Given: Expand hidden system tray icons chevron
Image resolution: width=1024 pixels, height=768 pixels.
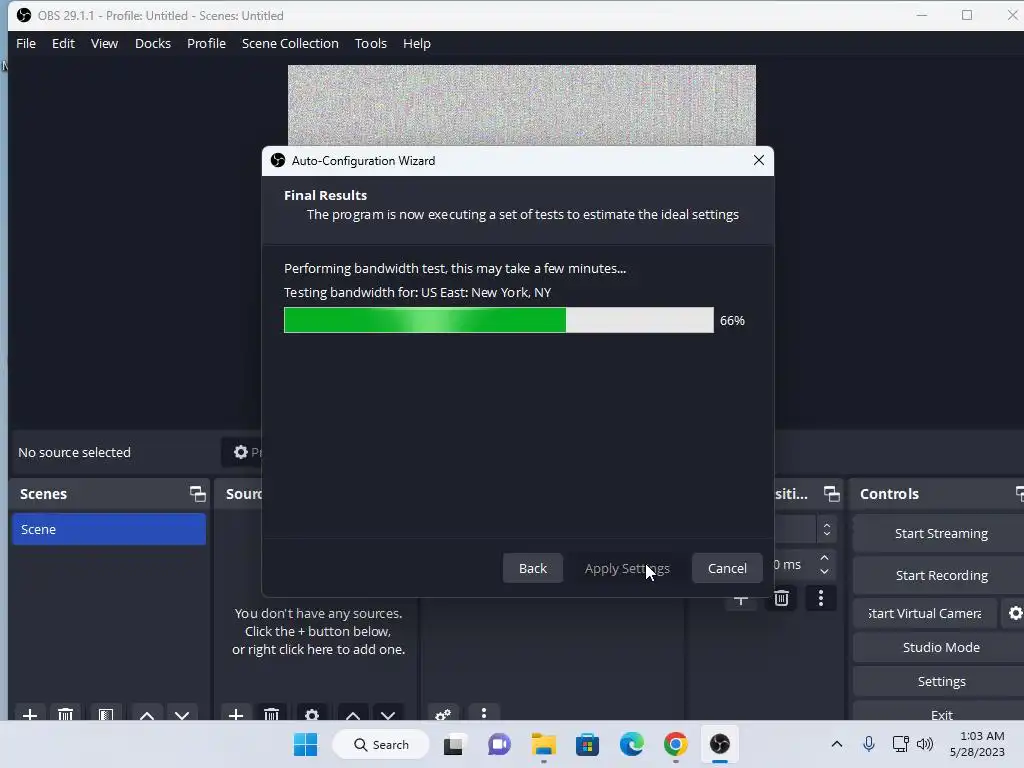Looking at the screenshot, I should click(x=837, y=744).
